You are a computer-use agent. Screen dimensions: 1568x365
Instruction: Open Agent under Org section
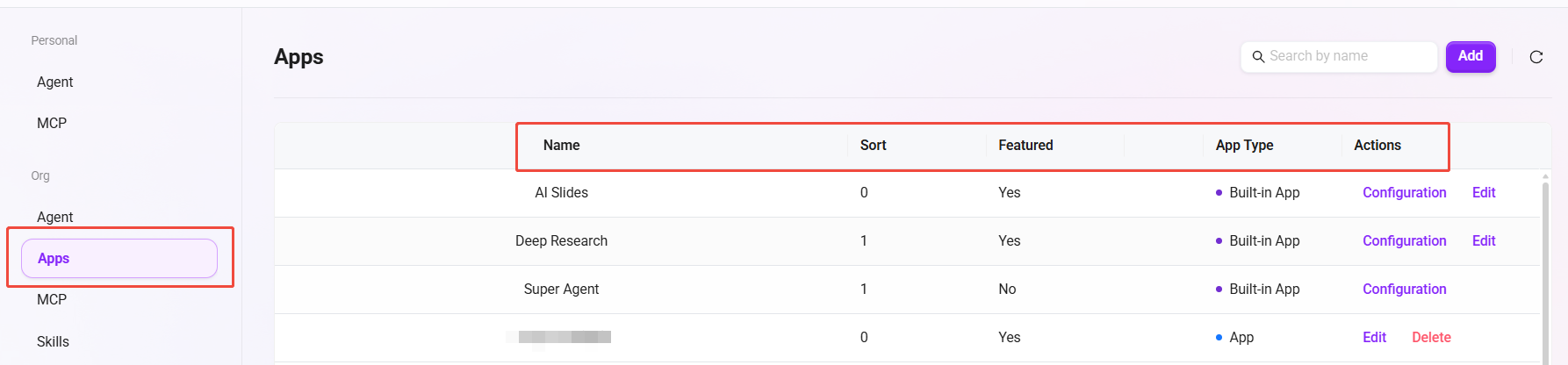click(55, 217)
